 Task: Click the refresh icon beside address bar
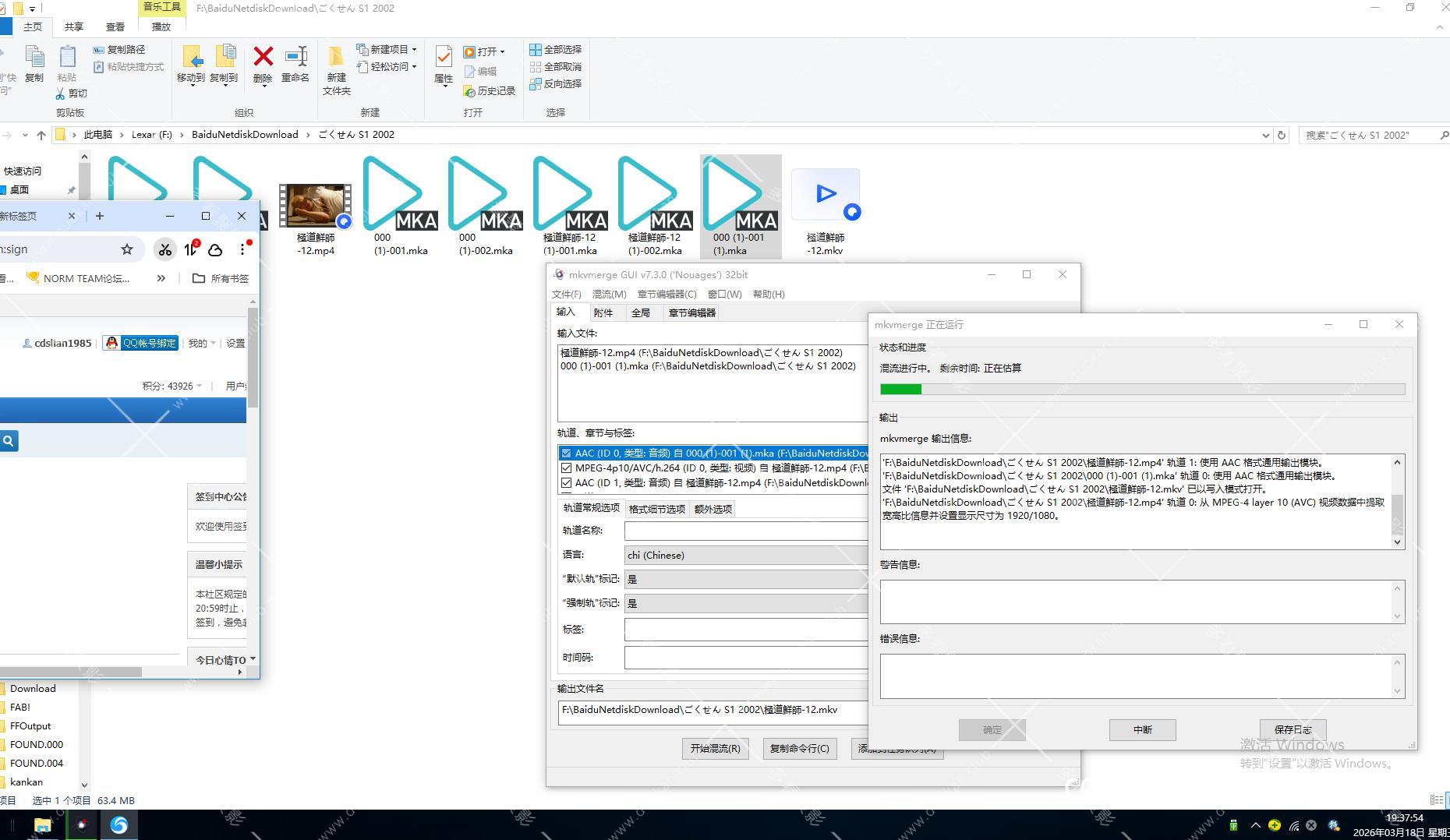[1281, 135]
